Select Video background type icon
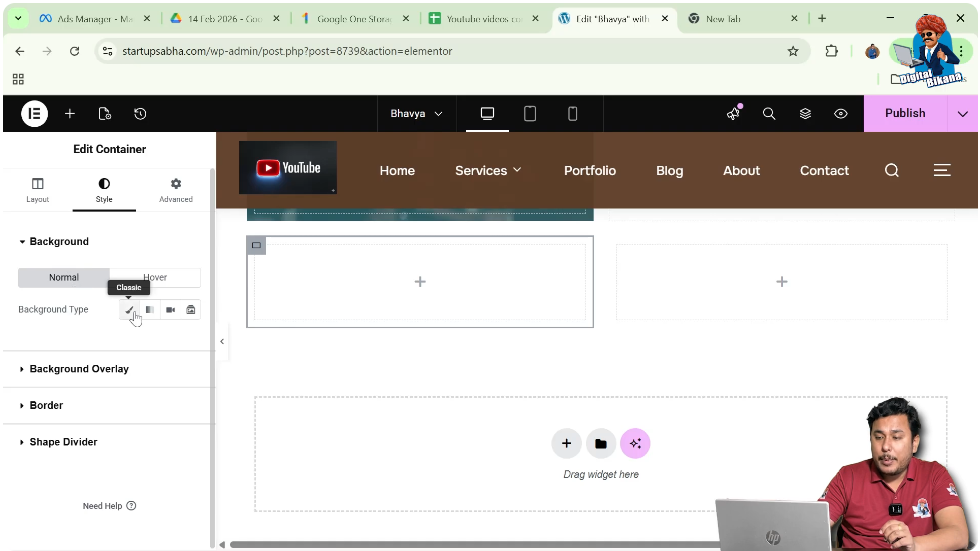Image resolution: width=980 pixels, height=551 pixels. pos(171,309)
